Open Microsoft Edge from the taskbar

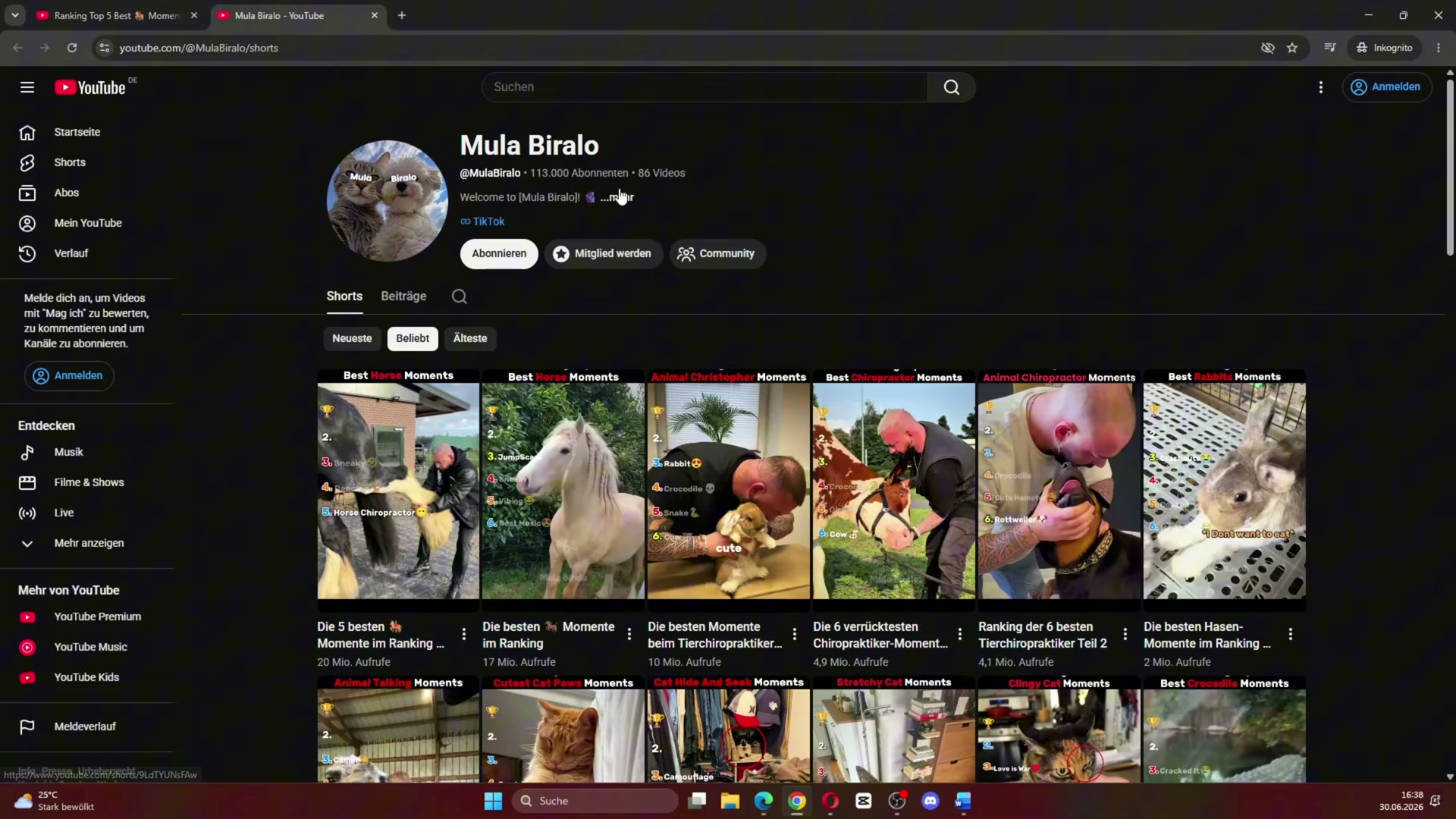764,801
